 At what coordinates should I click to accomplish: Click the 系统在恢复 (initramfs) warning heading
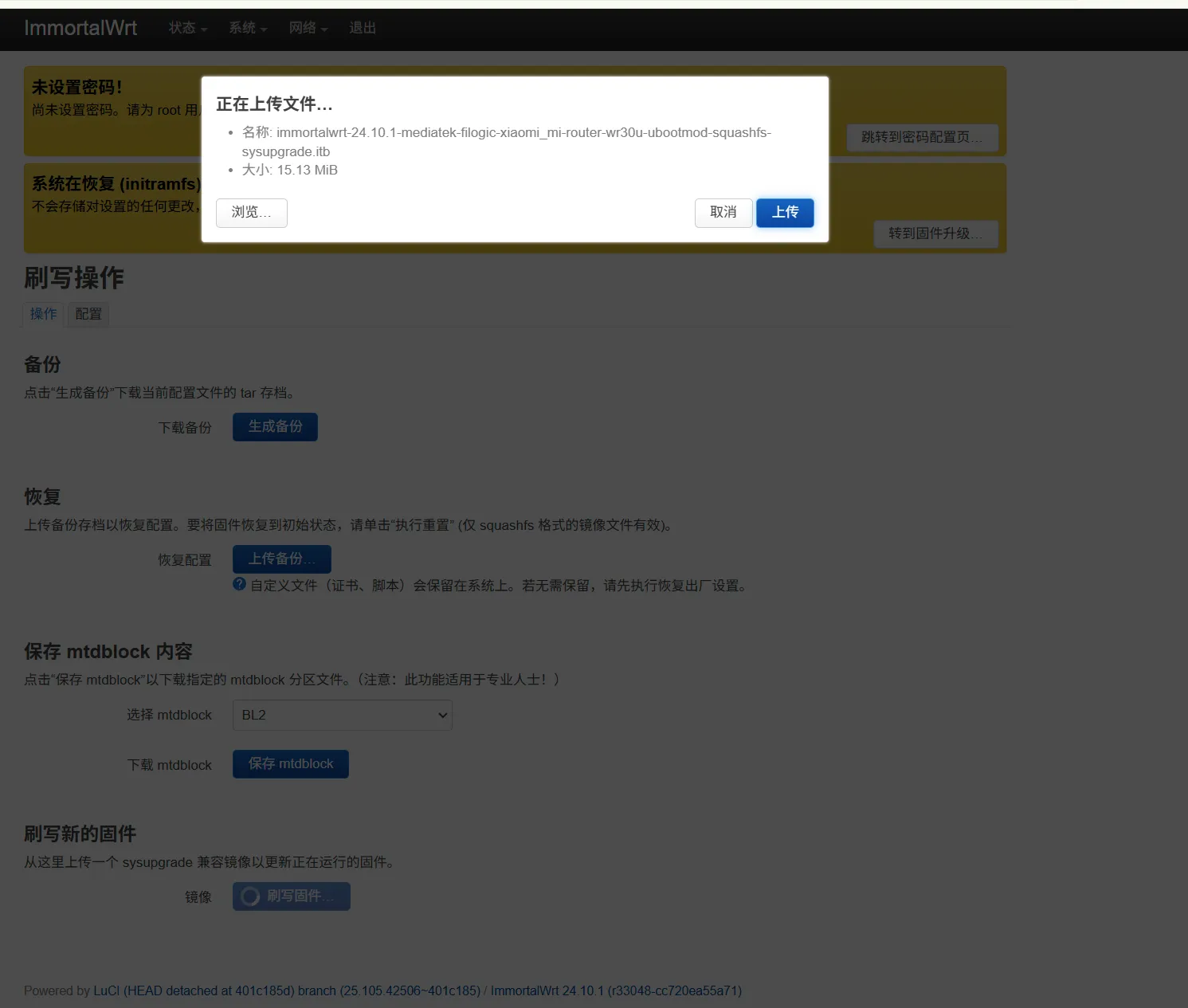click(x=116, y=184)
